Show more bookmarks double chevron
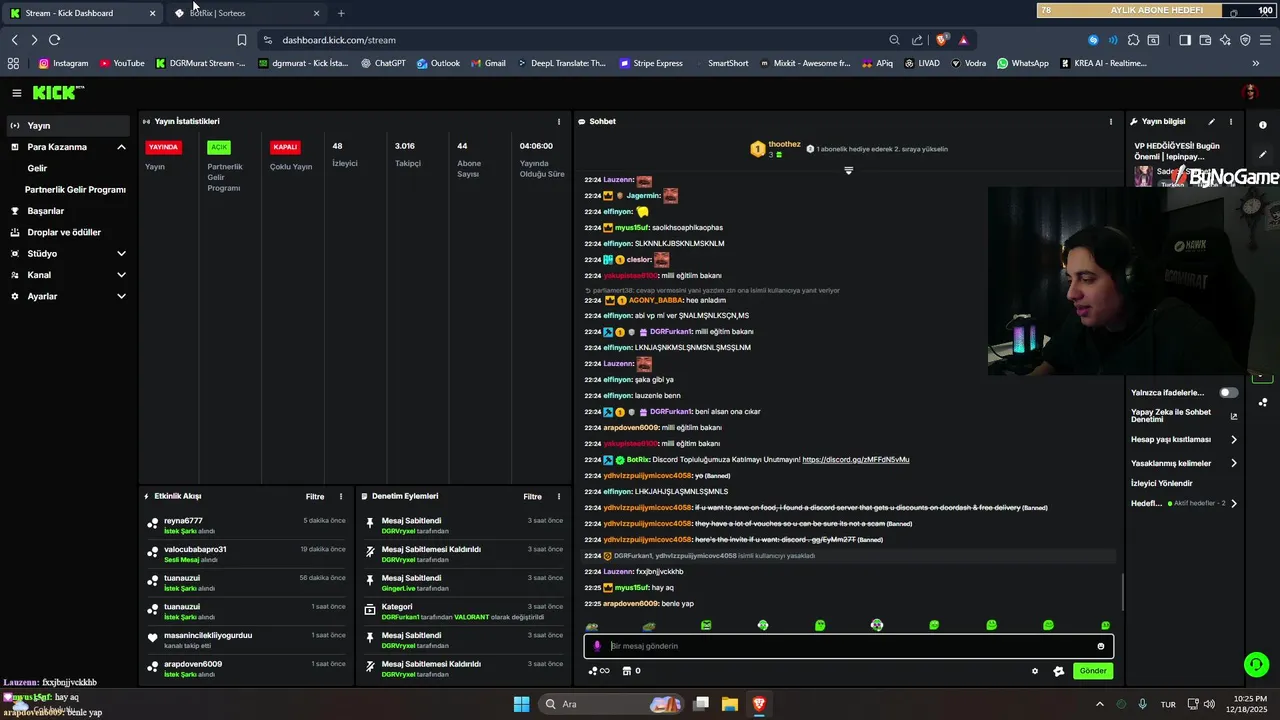This screenshot has width=1280, height=720. pyautogui.click(x=1256, y=63)
